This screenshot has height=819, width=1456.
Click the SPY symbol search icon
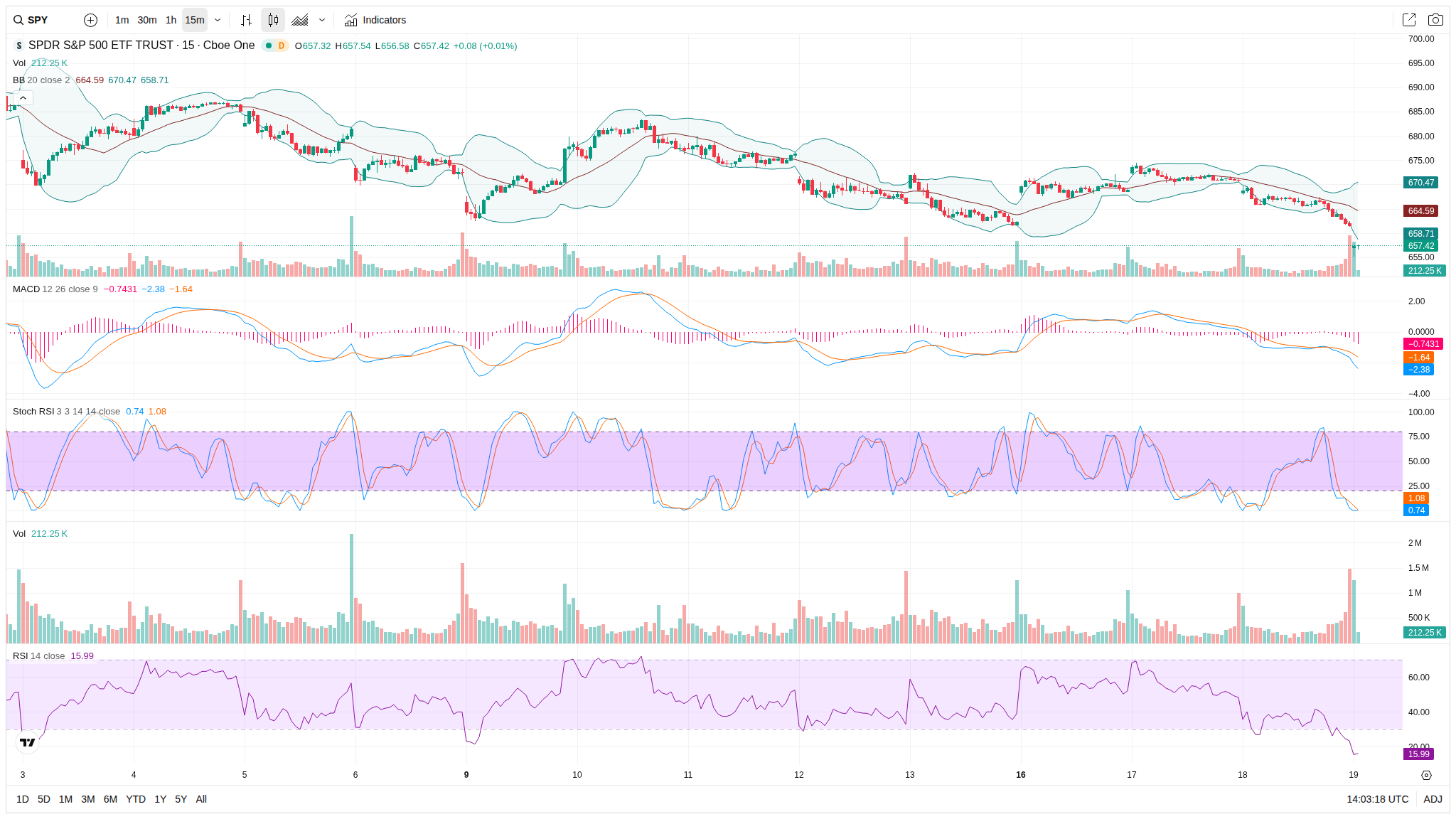[x=18, y=20]
